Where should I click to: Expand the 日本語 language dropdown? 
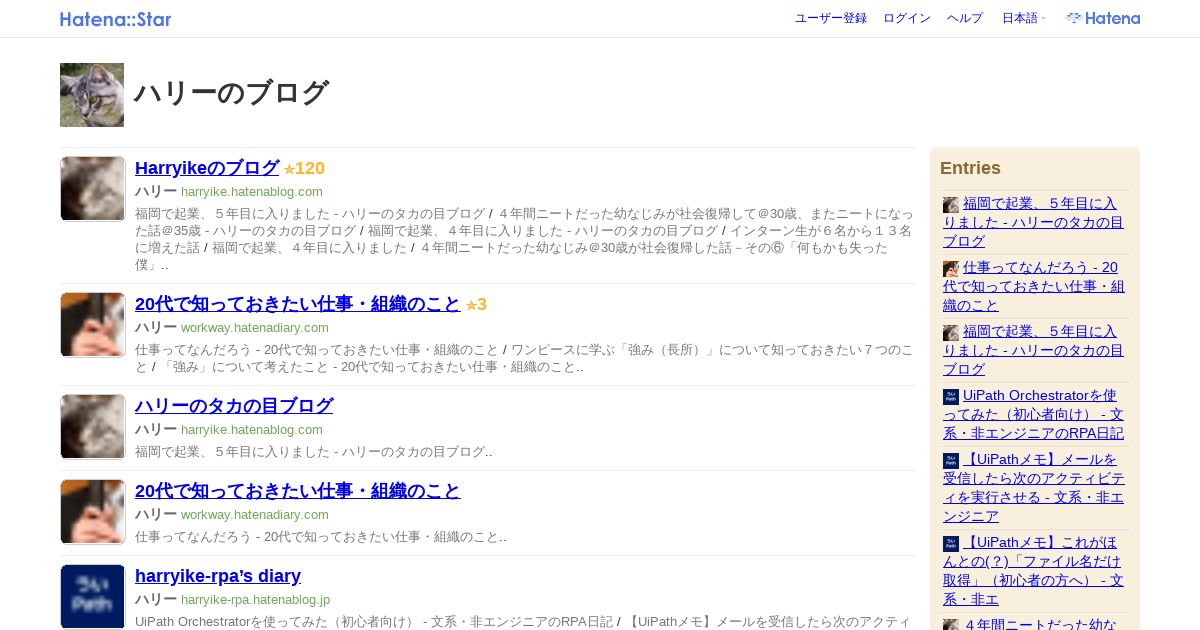click(1024, 18)
